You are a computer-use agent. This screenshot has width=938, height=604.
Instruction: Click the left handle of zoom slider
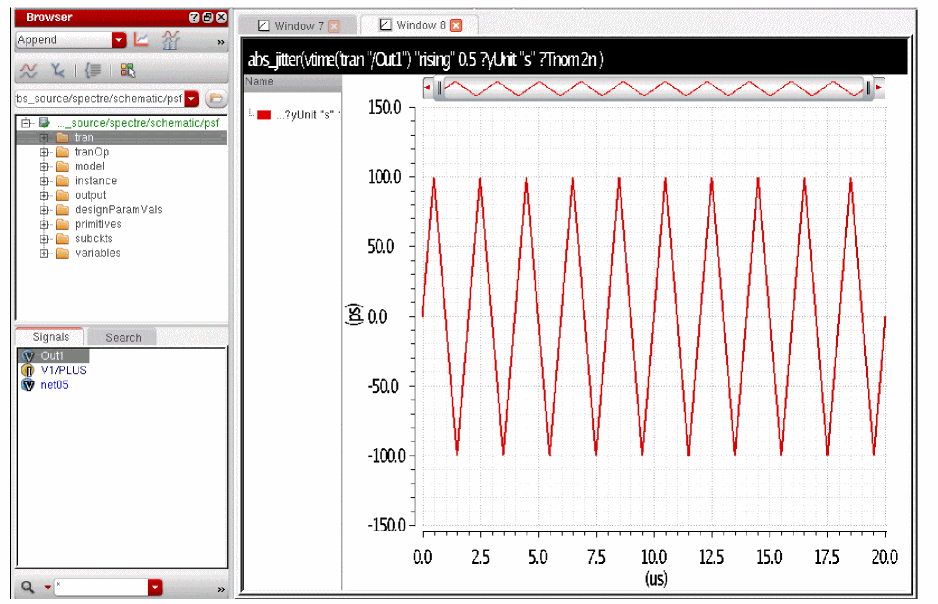tap(437, 89)
